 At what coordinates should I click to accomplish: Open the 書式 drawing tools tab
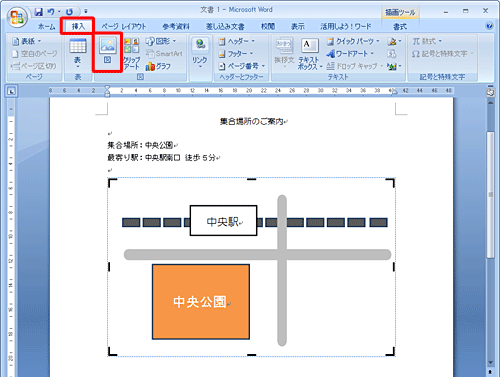coord(400,26)
